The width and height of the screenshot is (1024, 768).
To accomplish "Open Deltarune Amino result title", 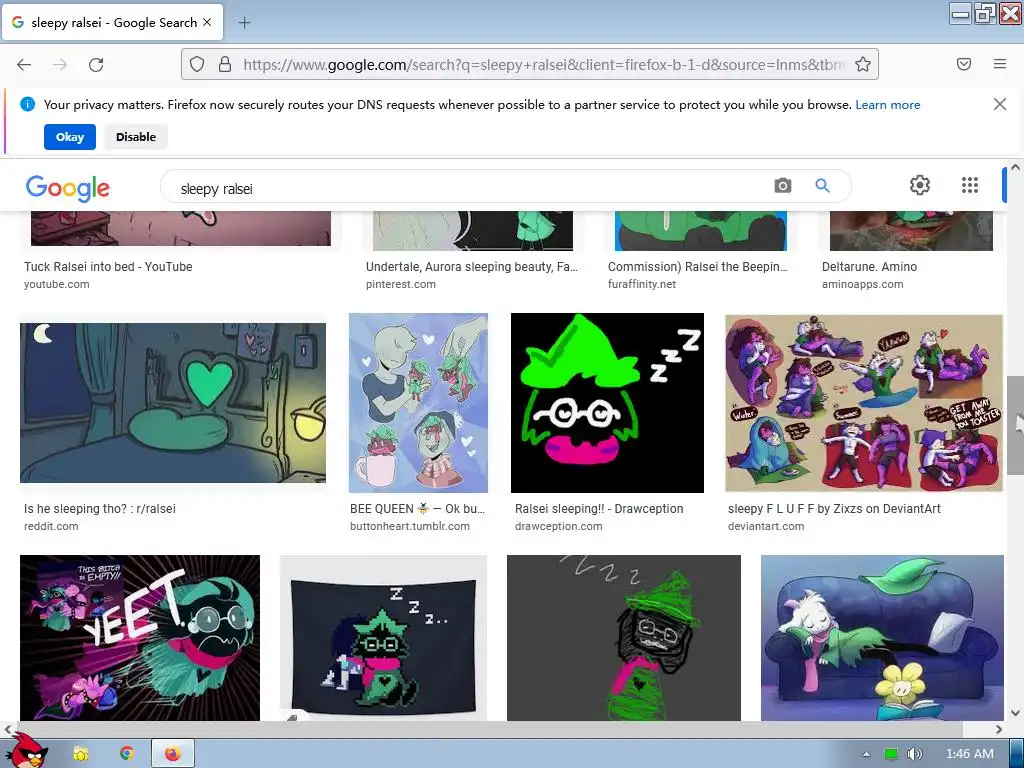I will point(869,266).
